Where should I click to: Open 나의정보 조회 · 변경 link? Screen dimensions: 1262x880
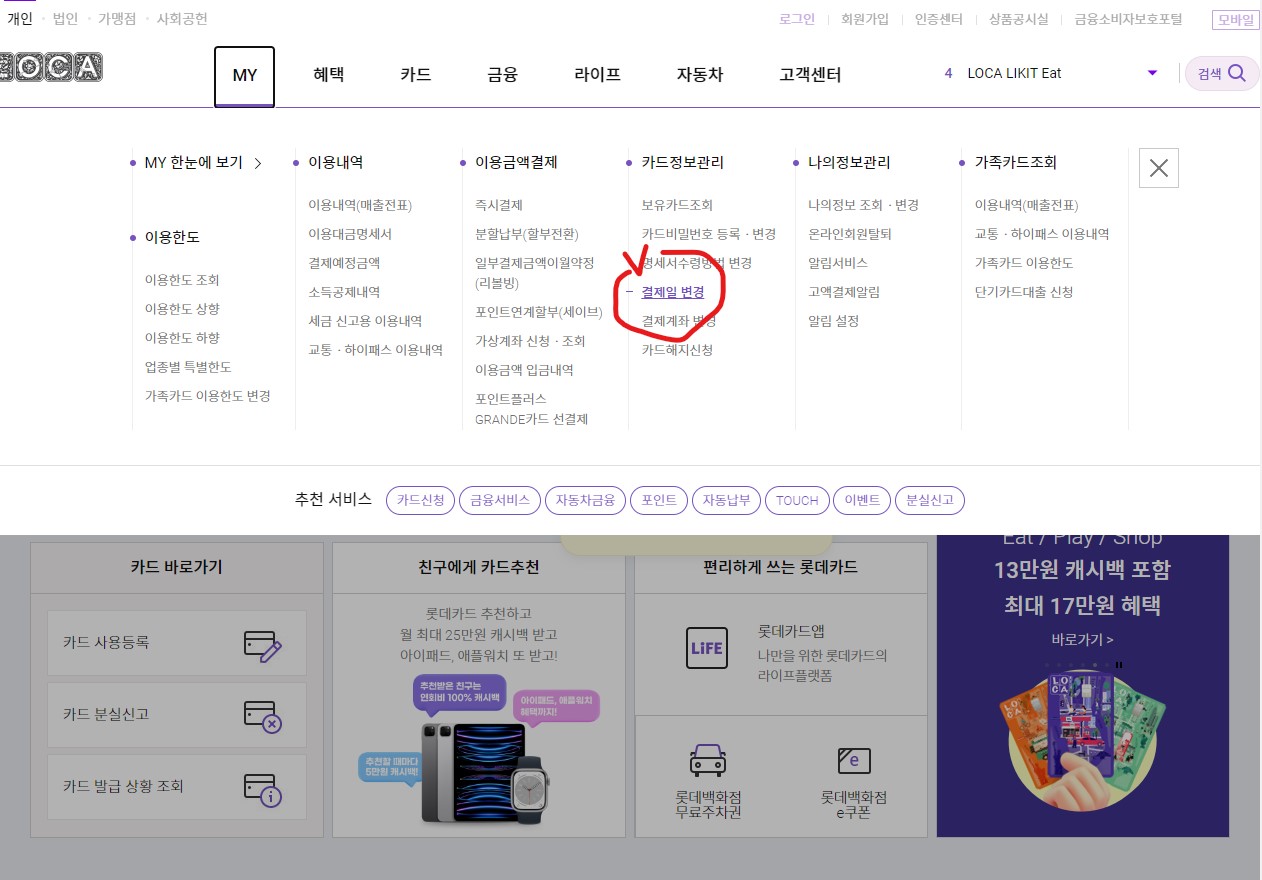864,205
